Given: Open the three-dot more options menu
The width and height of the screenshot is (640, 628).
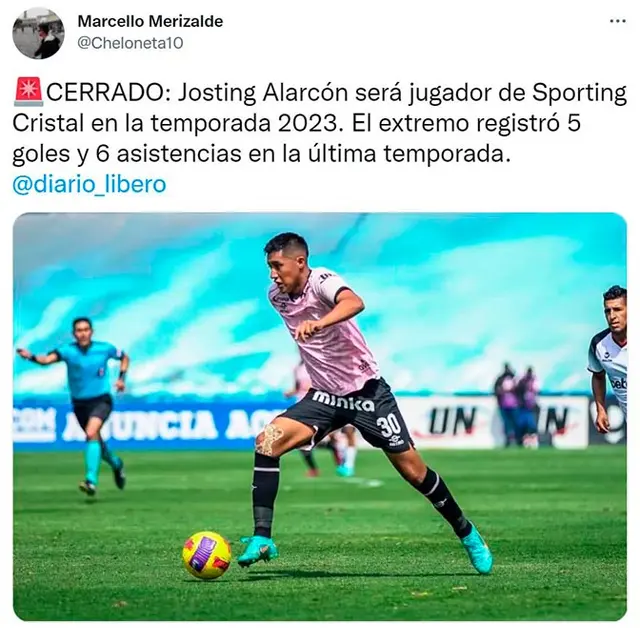Looking at the screenshot, I should click(x=618, y=22).
